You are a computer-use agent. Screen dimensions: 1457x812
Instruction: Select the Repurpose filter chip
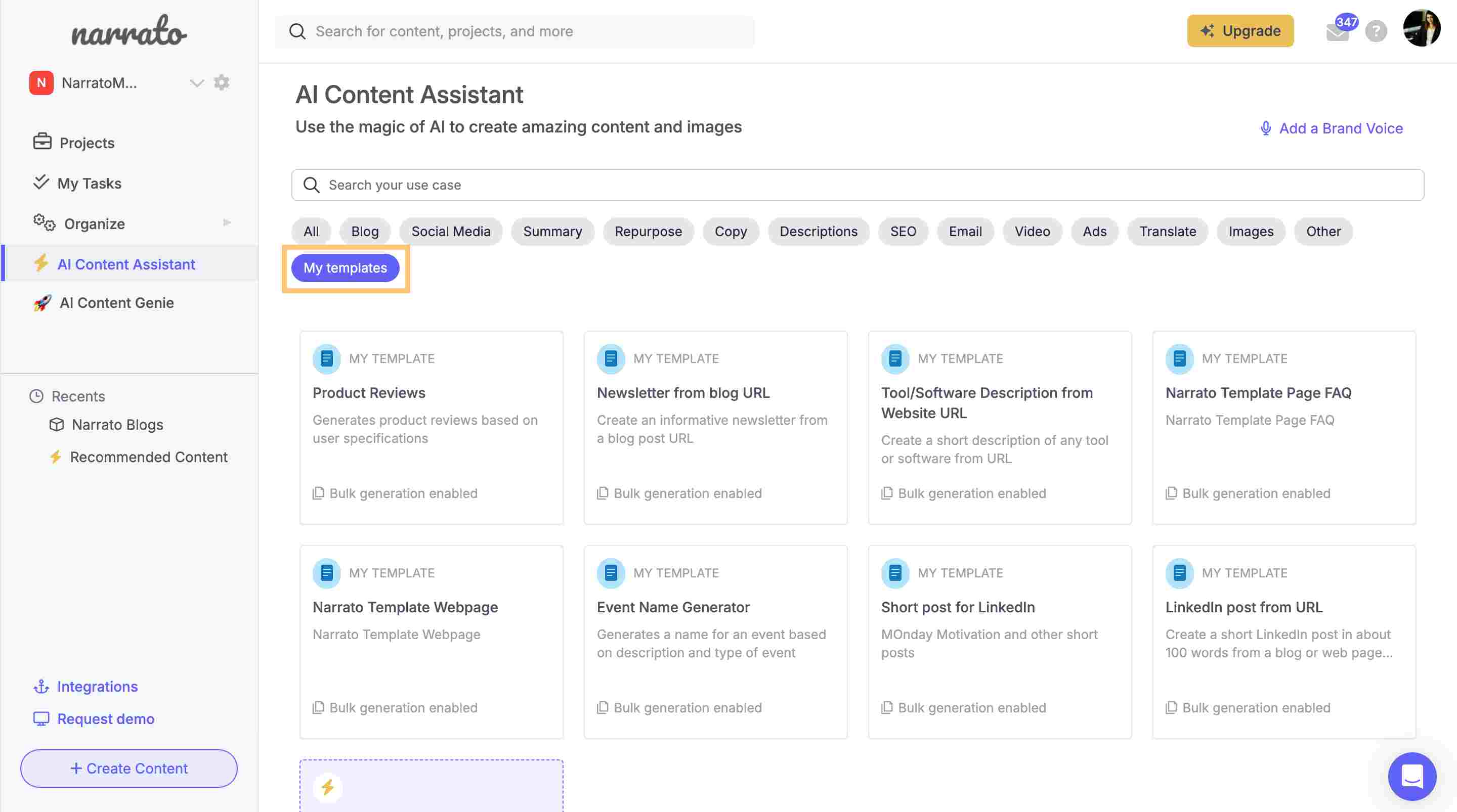[648, 231]
